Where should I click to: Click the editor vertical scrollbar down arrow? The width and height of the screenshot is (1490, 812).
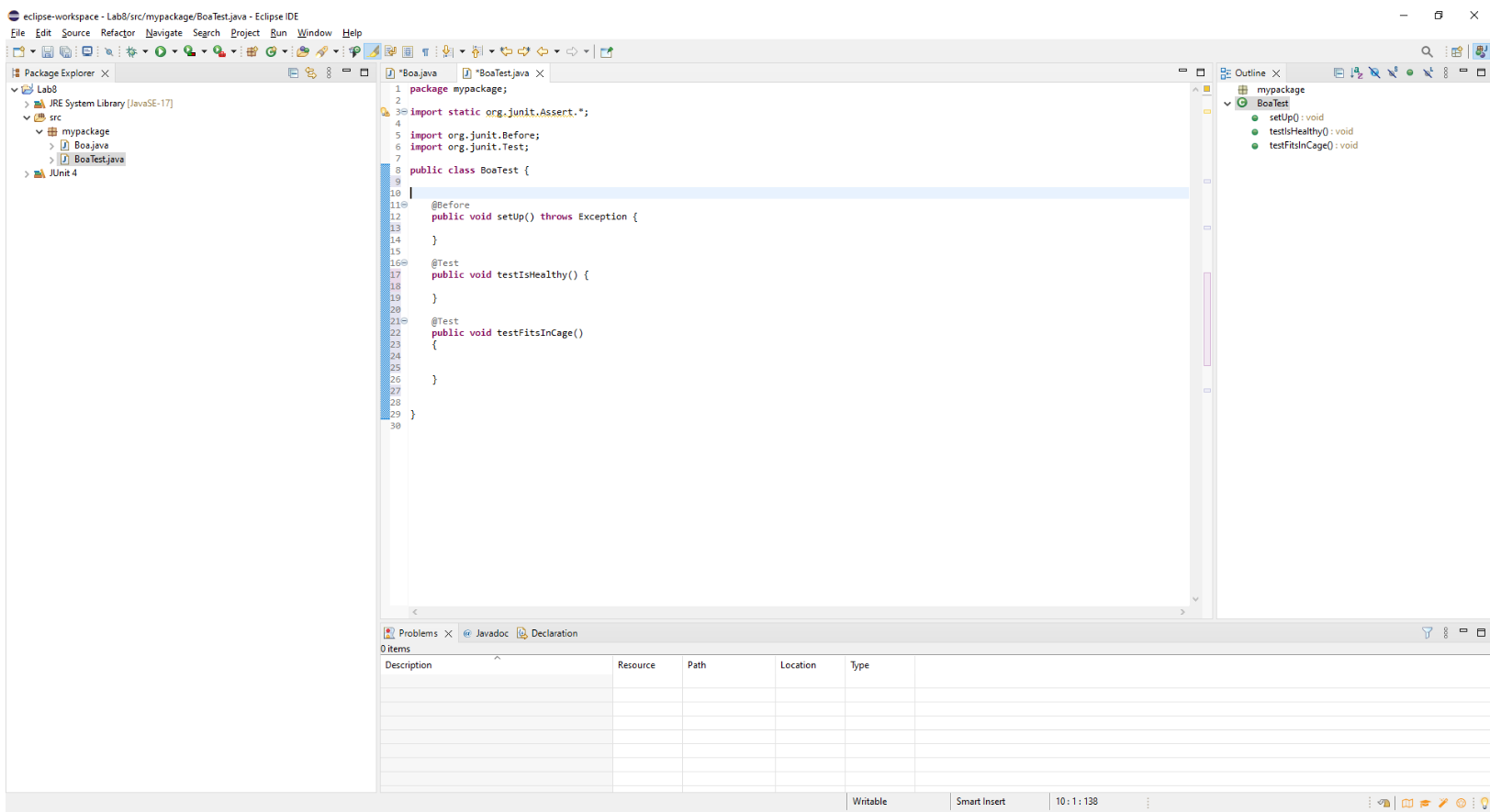tap(1195, 599)
